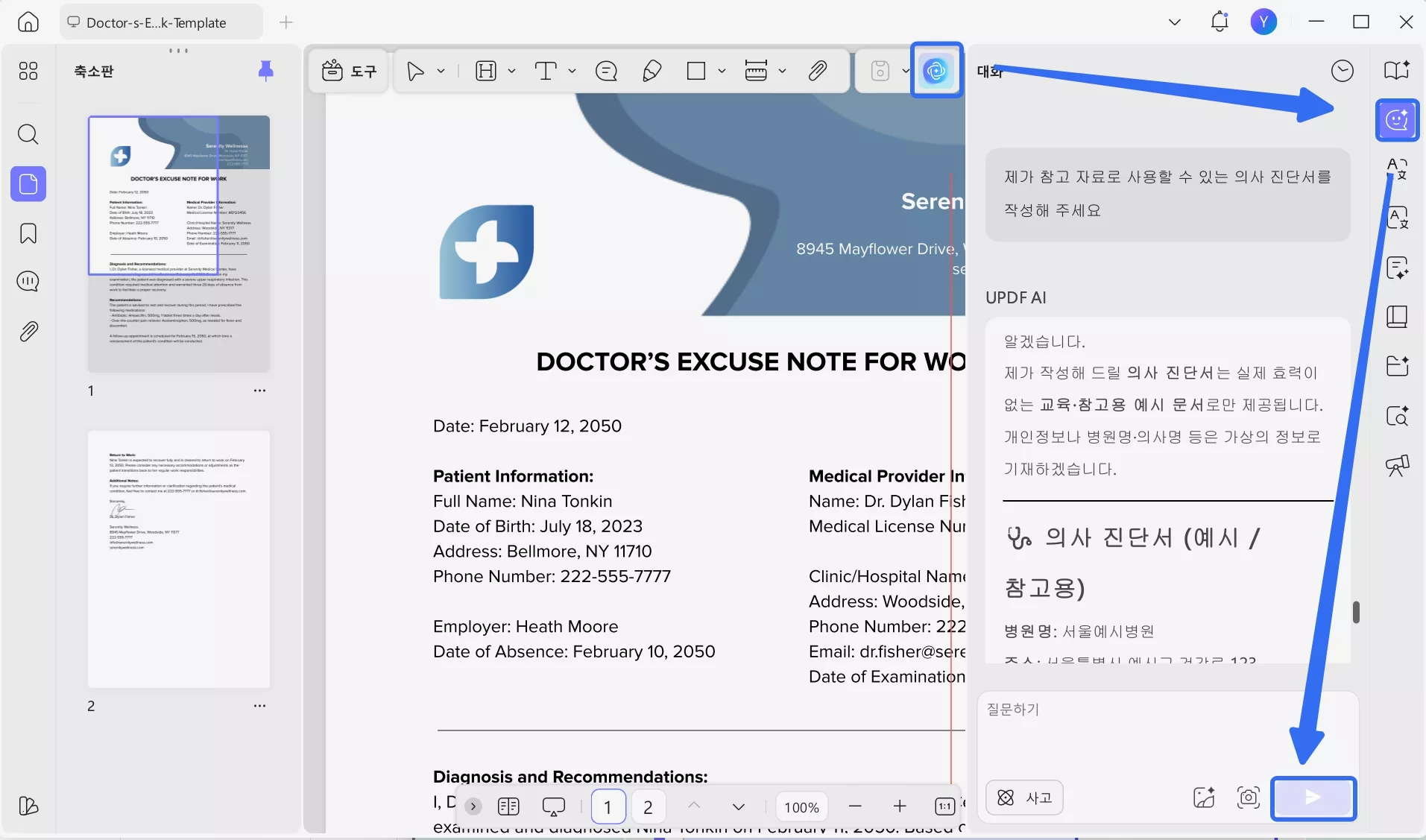Select the page 2 thumbnail

[x=178, y=560]
